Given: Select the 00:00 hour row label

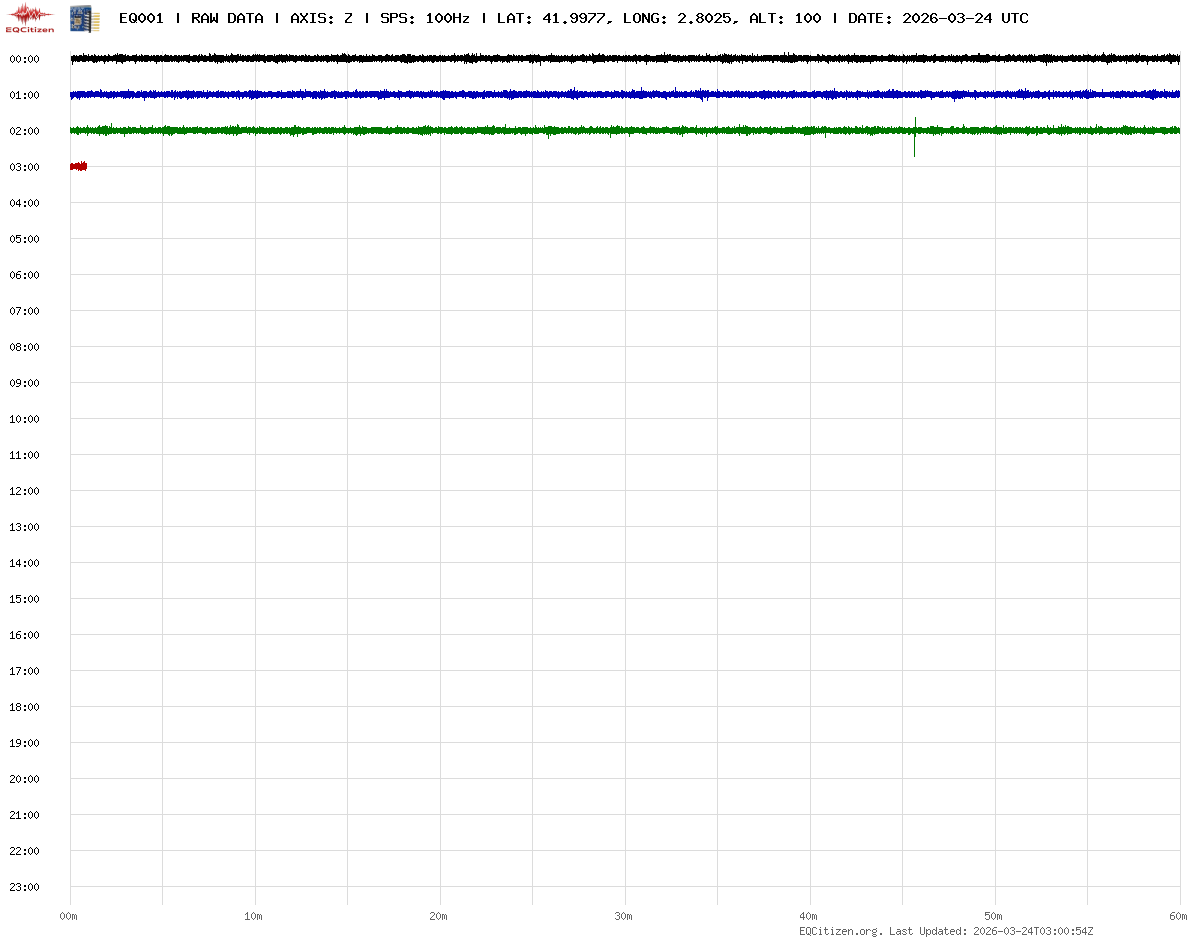Looking at the screenshot, I should coord(24,59).
